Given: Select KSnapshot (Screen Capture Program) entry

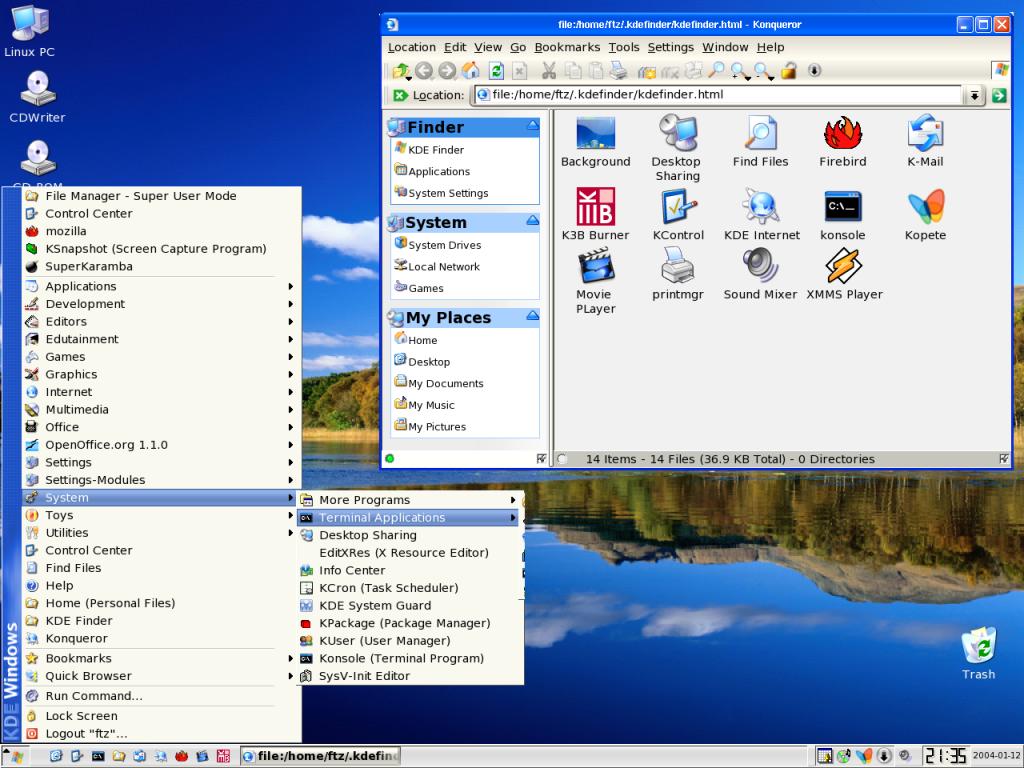Looking at the screenshot, I should (161, 249).
